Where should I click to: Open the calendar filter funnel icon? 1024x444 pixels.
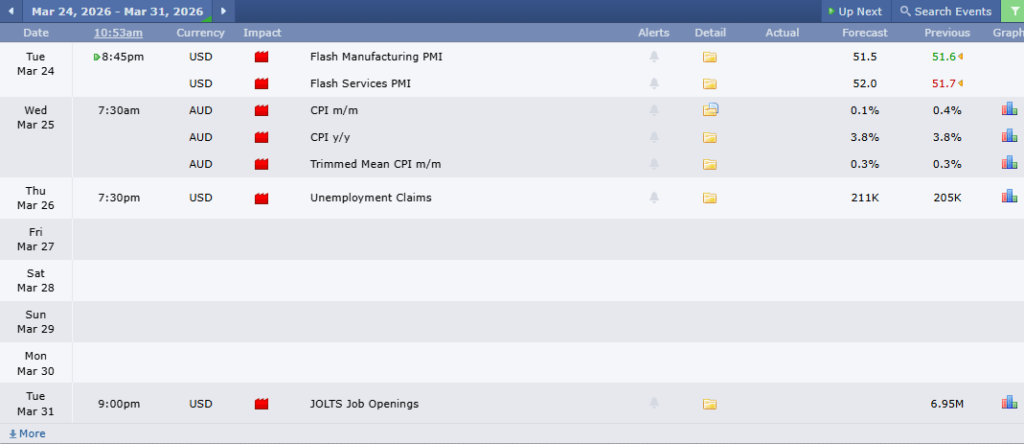(1010, 11)
